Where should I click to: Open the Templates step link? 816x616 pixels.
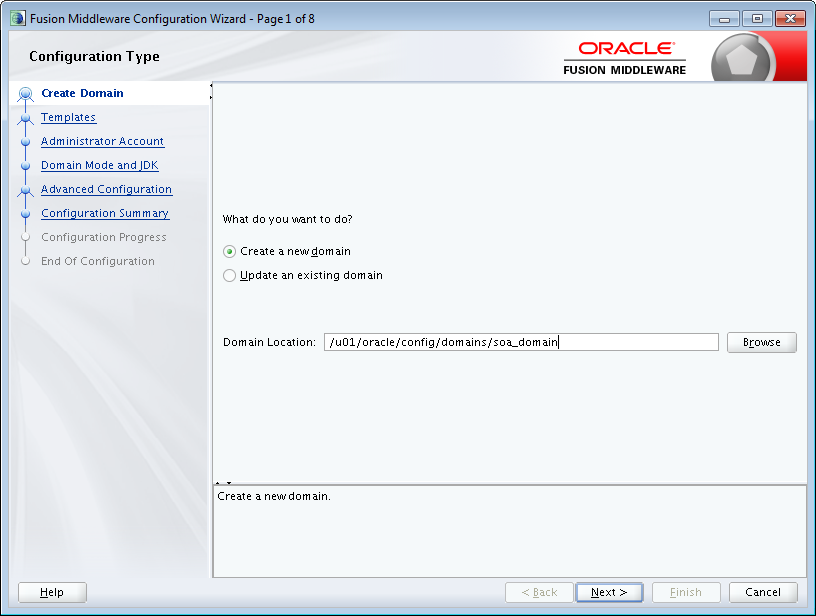[68, 117]
